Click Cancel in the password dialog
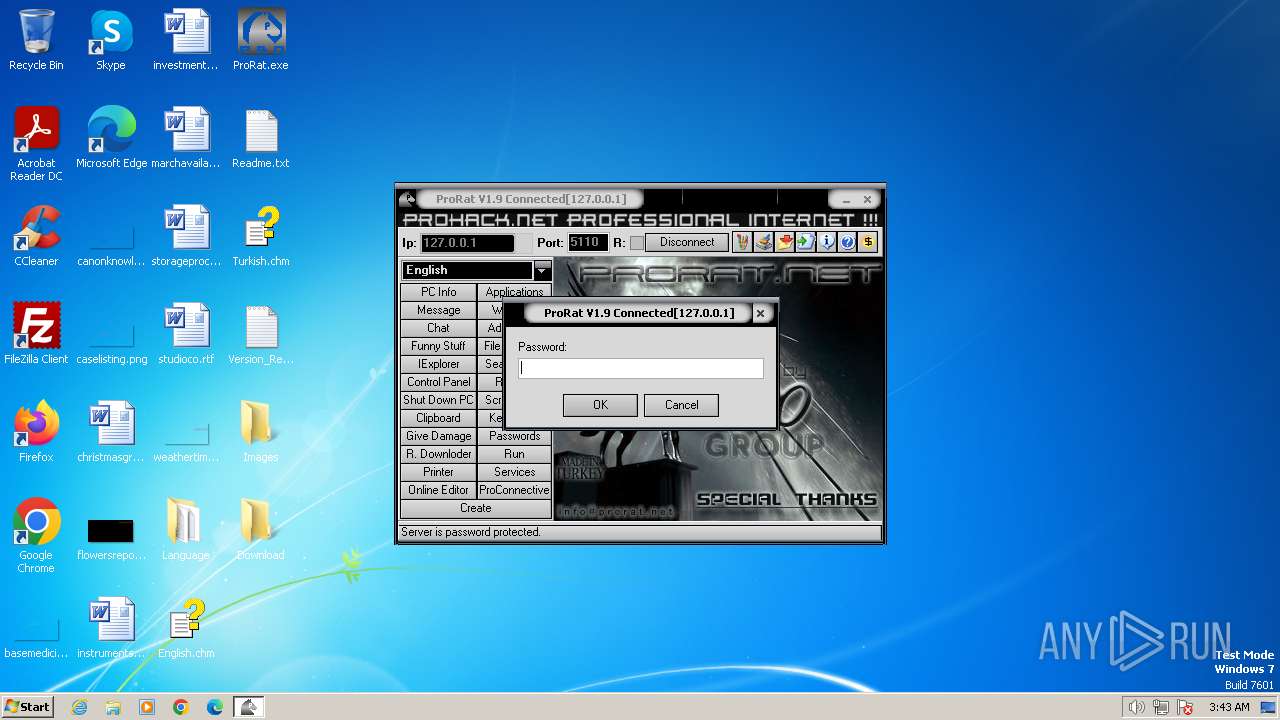The image size is (1280, 720). [682, 405]
